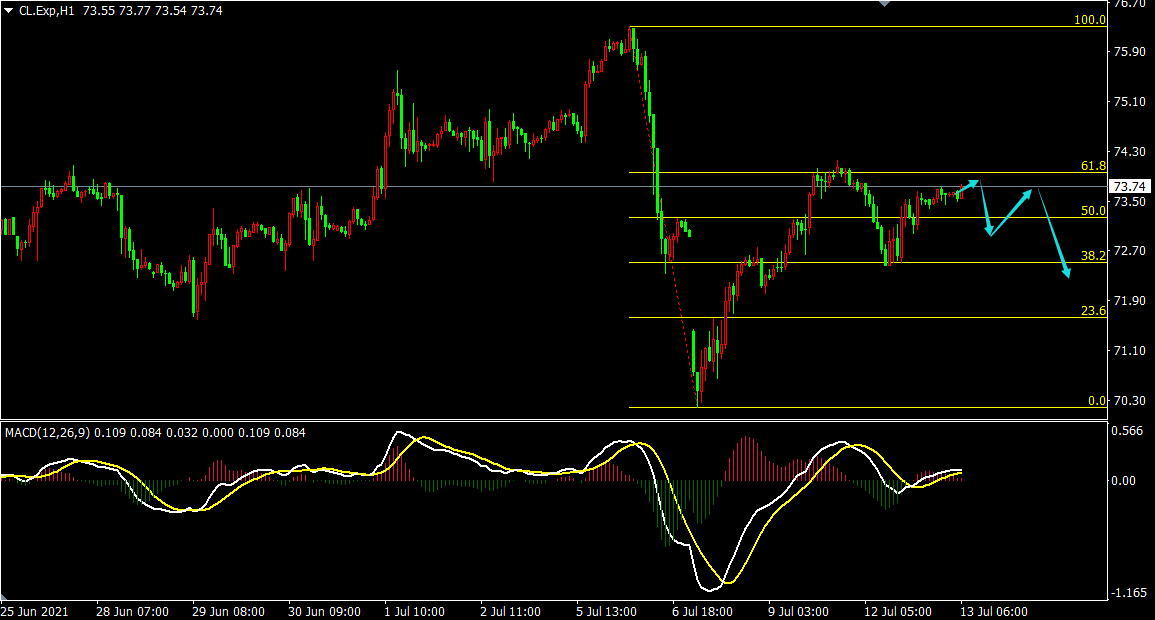Click the 6 Jul 18:00 time label
Screen dimensions: 1155x620
point(703,612)
